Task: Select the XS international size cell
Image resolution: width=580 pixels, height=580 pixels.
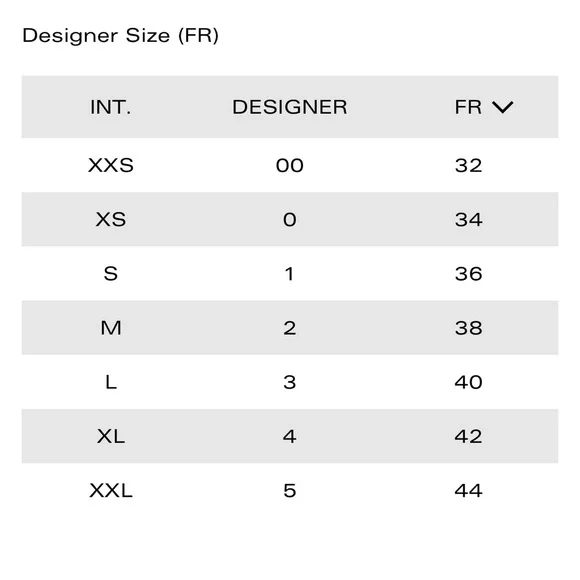Action: coord(111,219)
